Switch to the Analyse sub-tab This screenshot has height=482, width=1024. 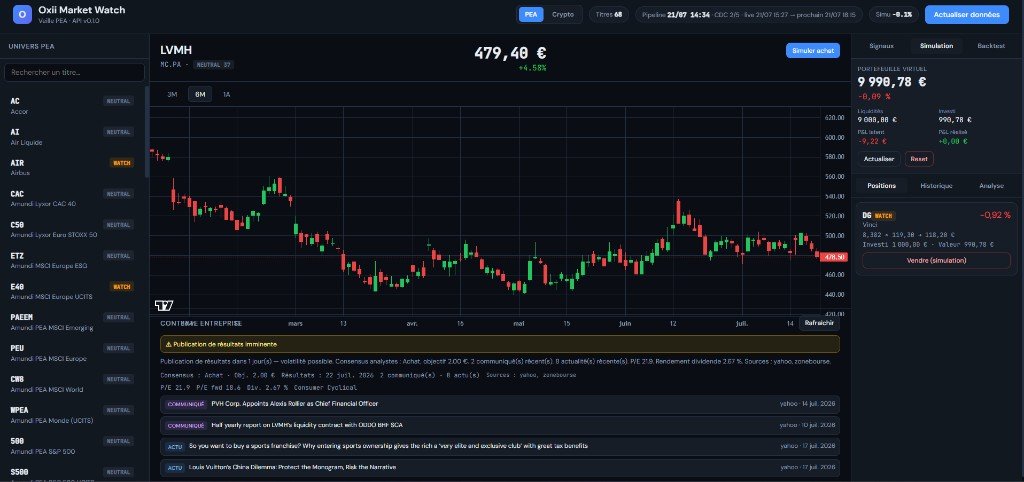[991, 185]
